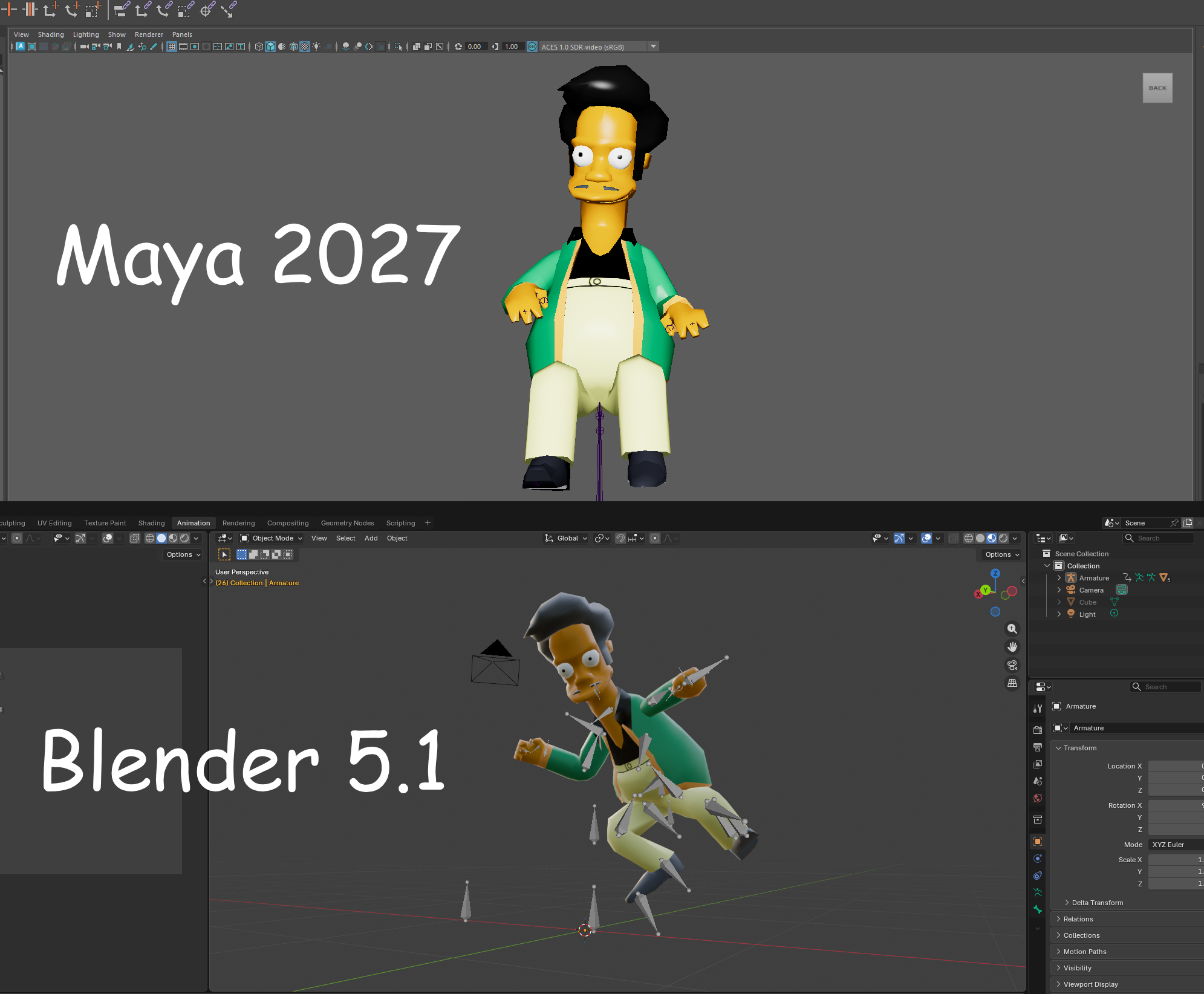Toggle snapping magnet icon in viewport header
Screen dimensions: 1204x994
point(620,538)
